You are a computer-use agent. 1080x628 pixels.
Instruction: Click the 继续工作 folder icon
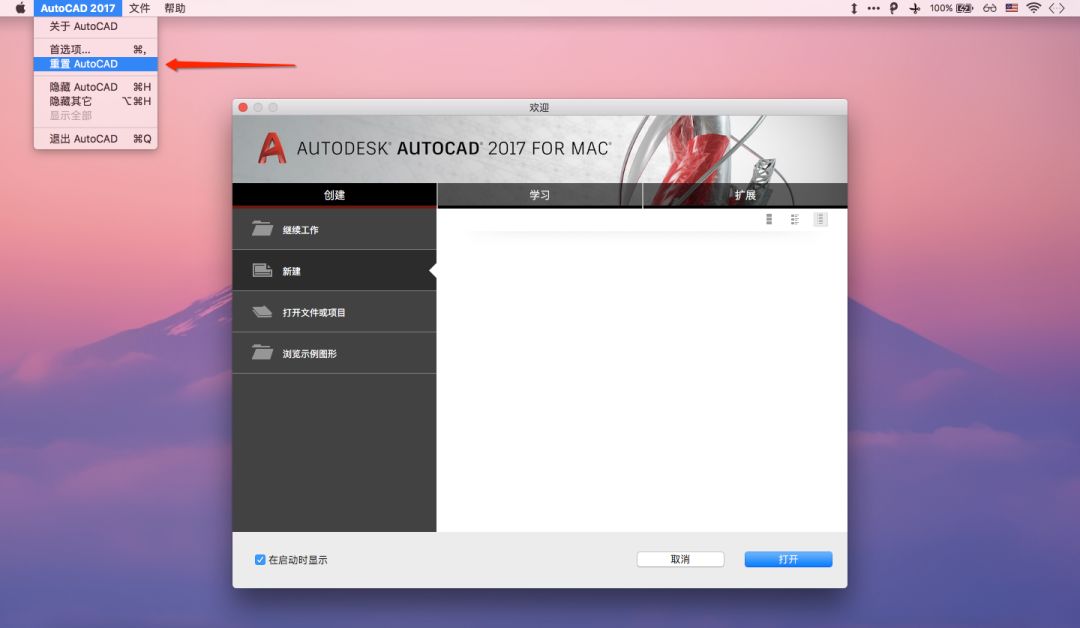[x=262, y=229]
